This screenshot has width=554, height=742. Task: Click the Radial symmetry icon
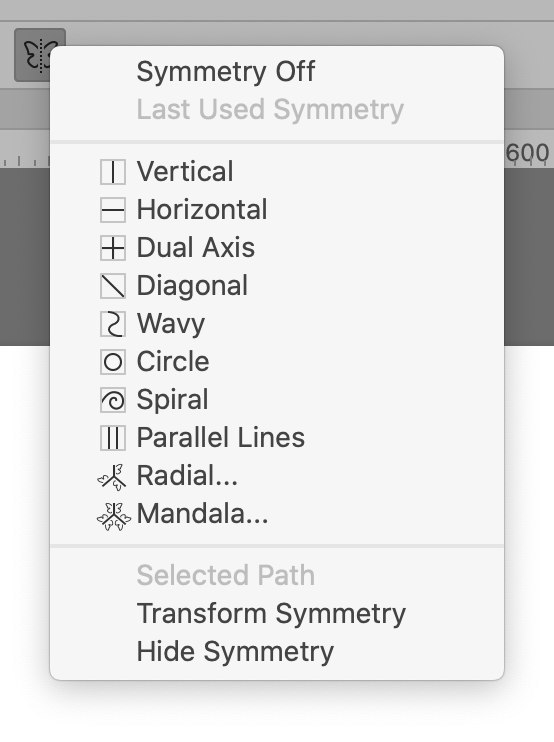(112, 477)
